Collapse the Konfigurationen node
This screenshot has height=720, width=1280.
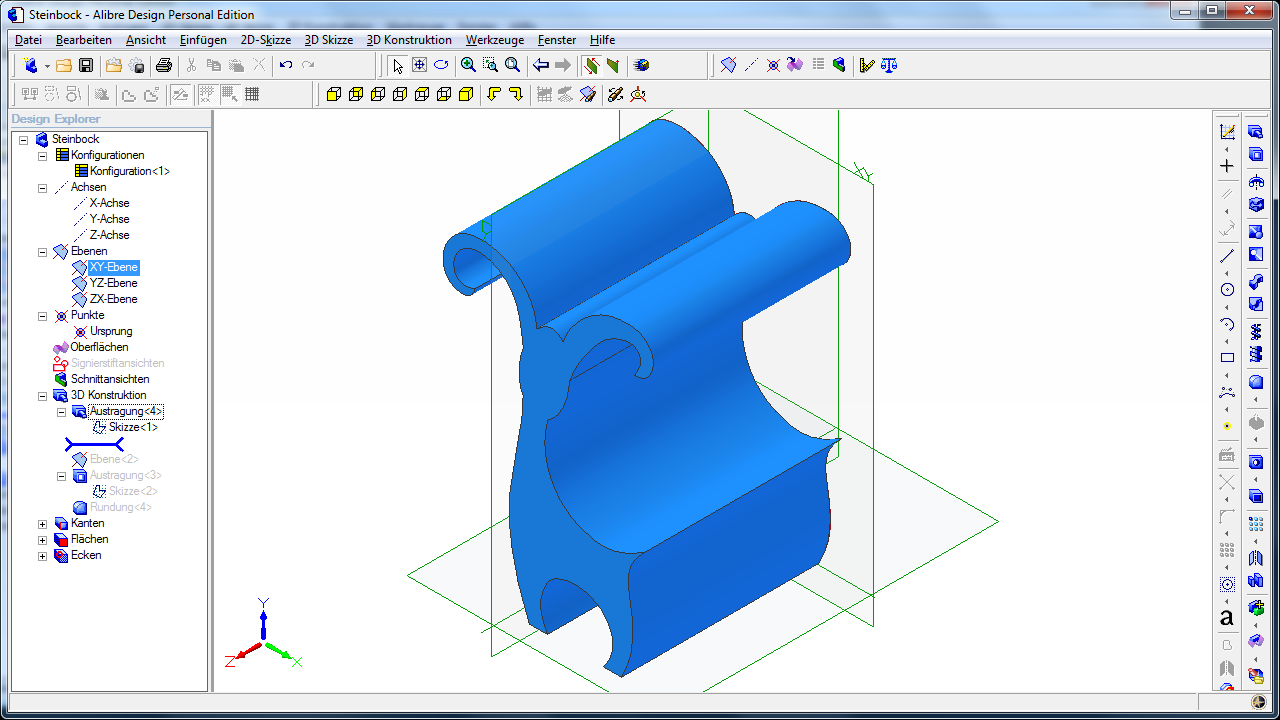click(x=42, y=155)
